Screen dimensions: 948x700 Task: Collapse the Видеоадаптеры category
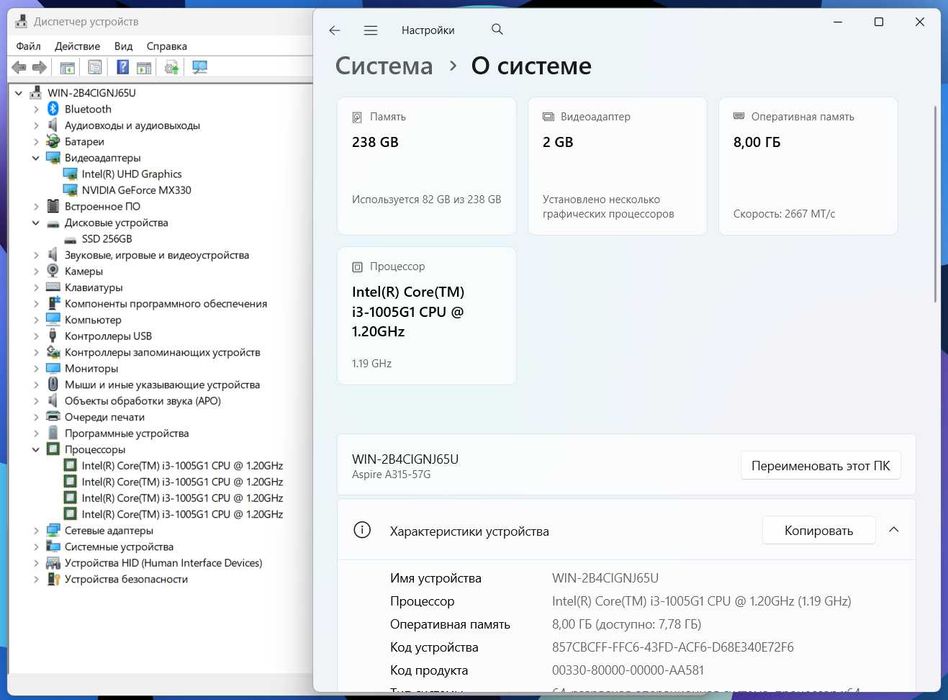coord(36,158)
